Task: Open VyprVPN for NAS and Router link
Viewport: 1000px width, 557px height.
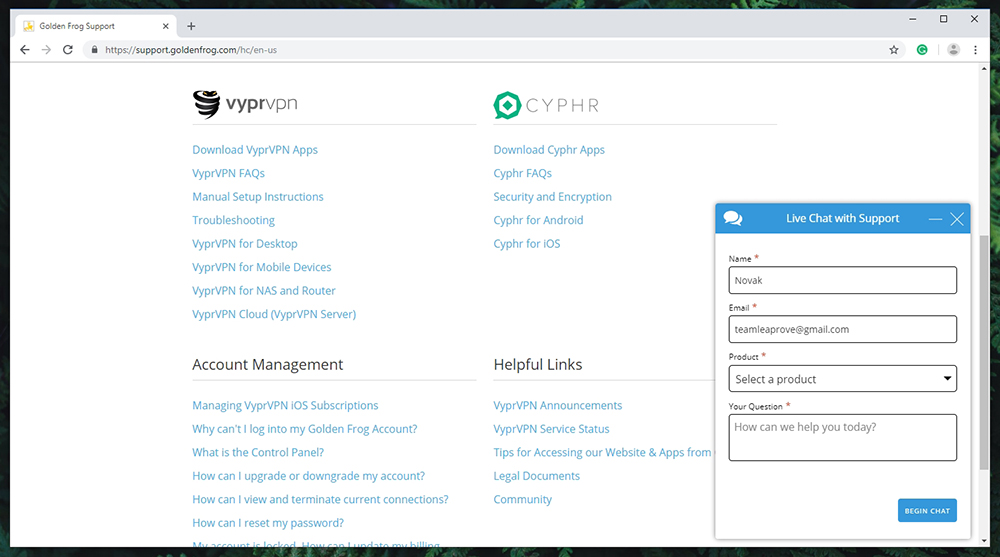Action: (x=263, y=291)
